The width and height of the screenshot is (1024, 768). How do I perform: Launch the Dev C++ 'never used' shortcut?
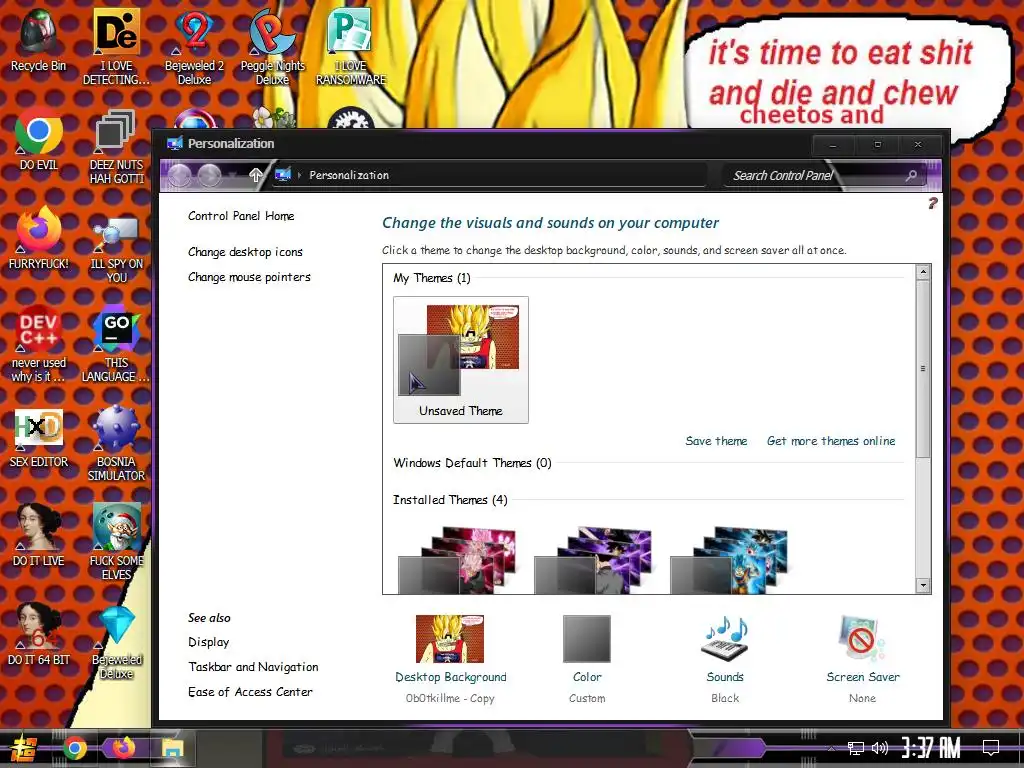point(39,344)
